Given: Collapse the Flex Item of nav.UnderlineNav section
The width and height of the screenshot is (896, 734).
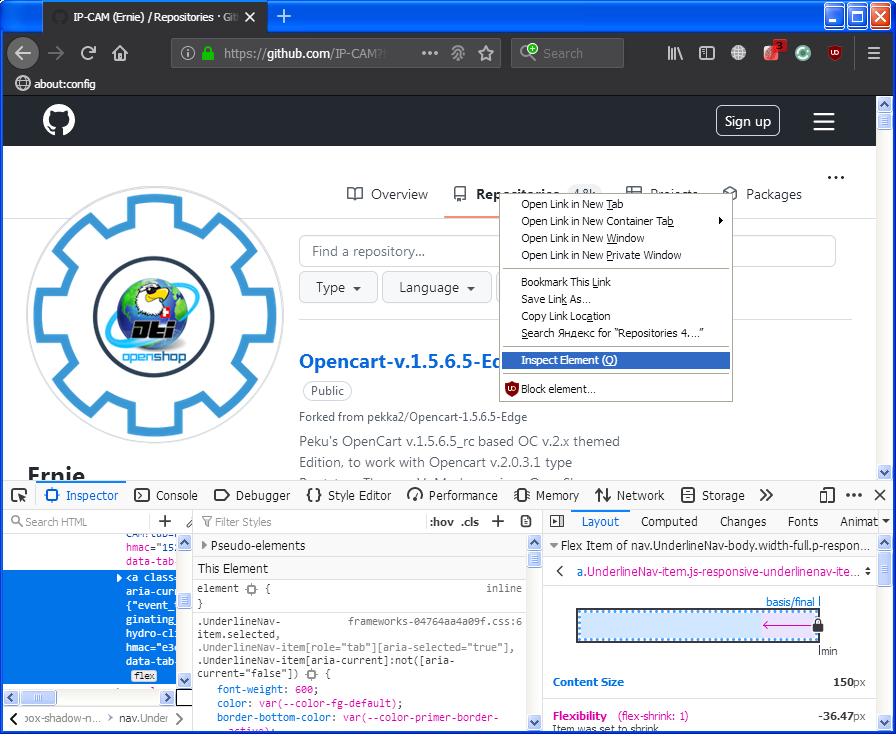Looking at the screenshot, I should click(x=553, y=546).
